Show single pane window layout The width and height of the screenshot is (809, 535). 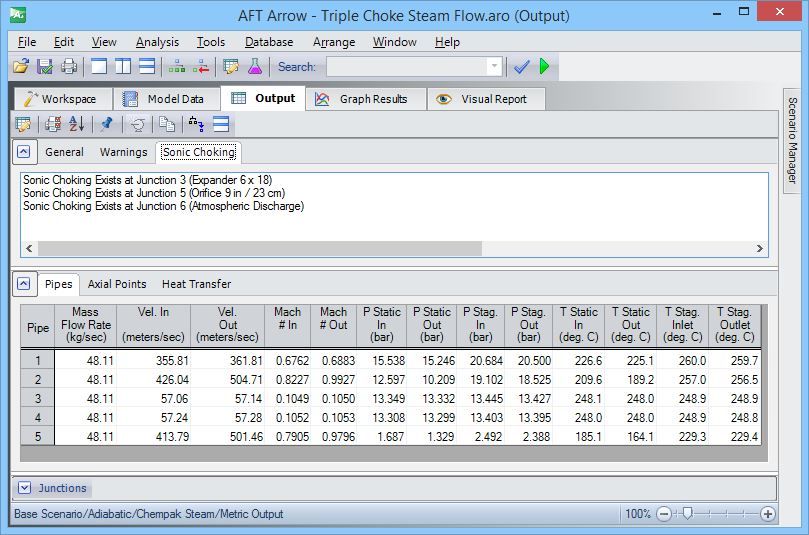click(x=99, y=66)
